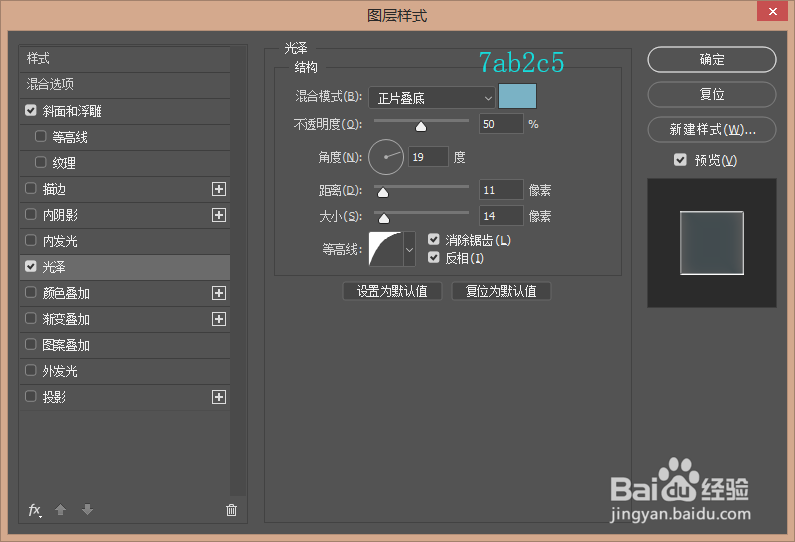Check the 颜色叠加 checkbox
795x542 pixels.
[31, 293]
